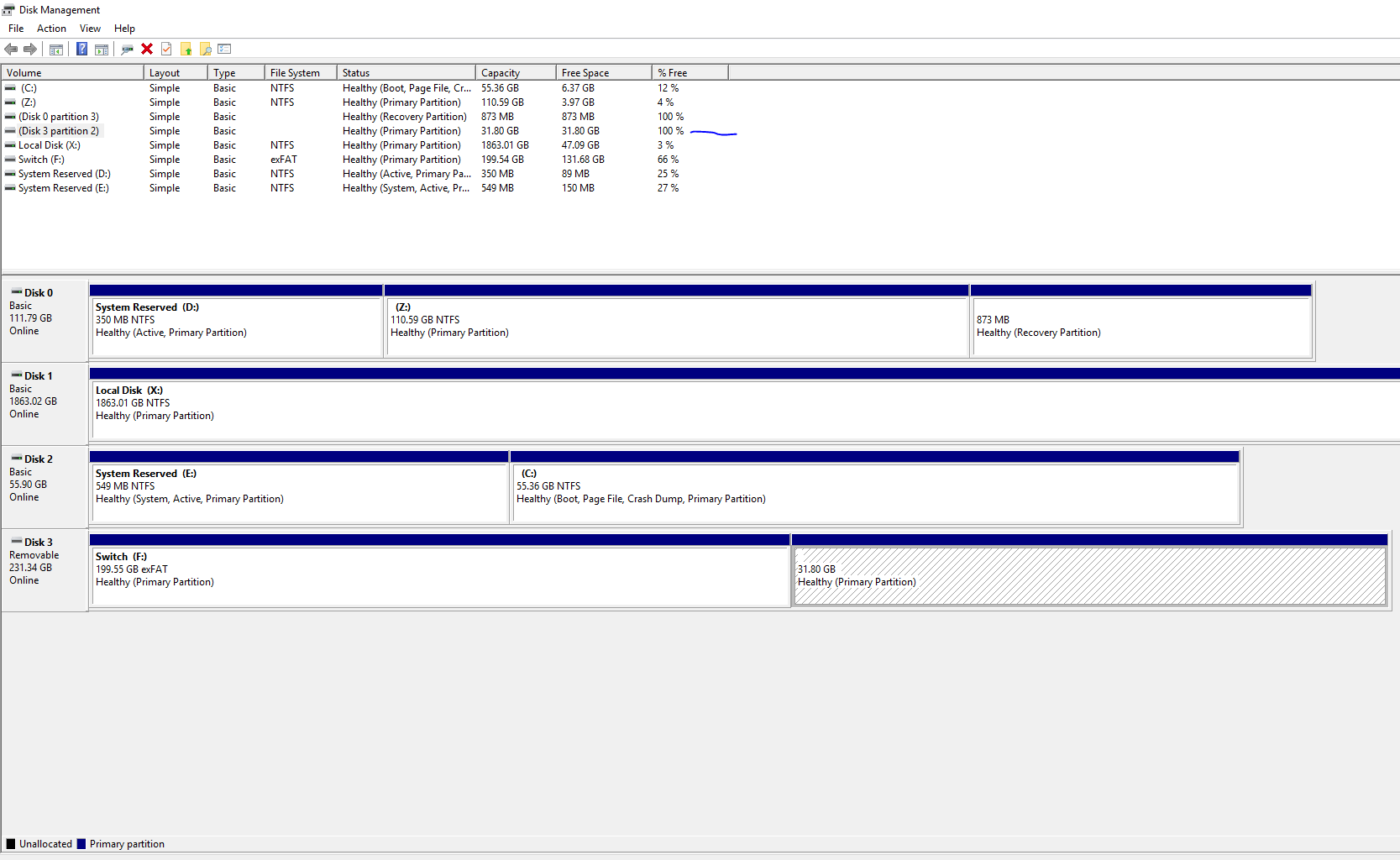This screenshot has height=860, width=1400.
Task: Click the yellow folder with green arrow icon
Action: click(x=186, y=49)
